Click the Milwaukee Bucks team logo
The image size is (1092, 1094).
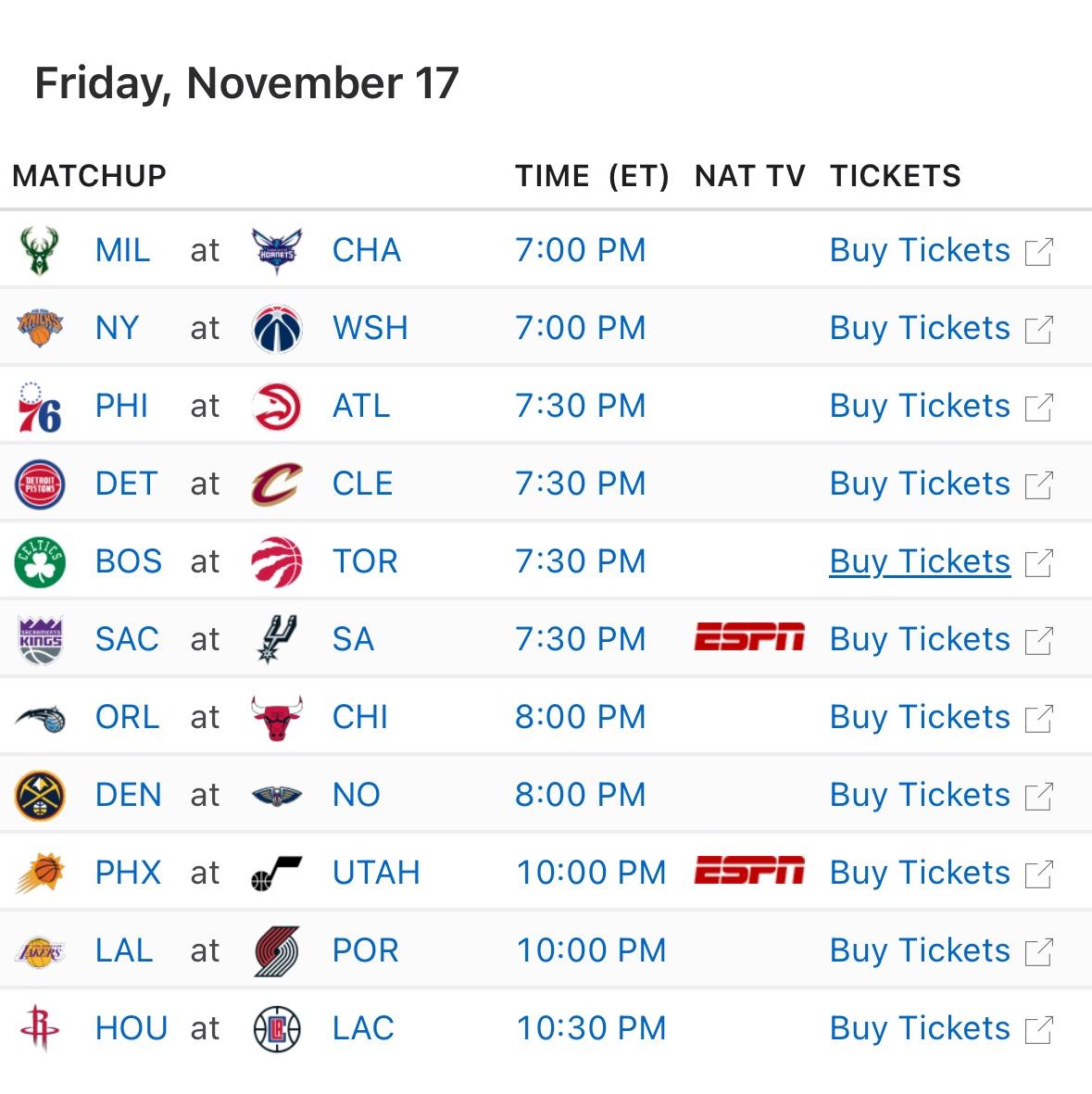[39, 251]
